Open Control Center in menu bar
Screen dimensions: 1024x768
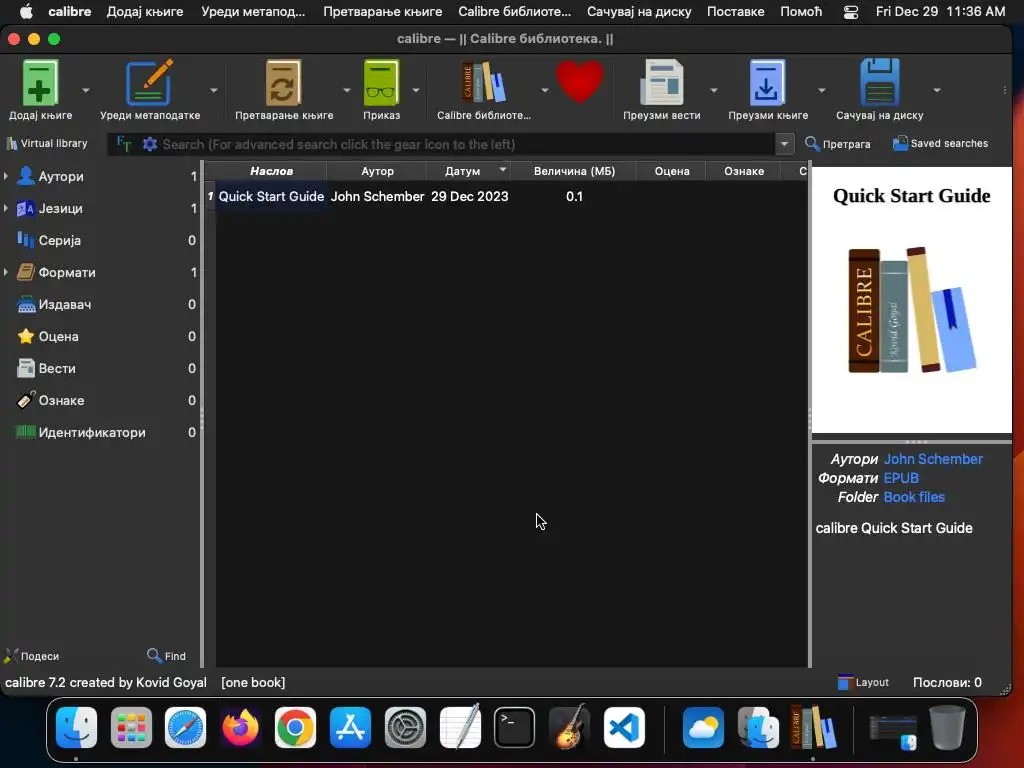point(851,12)
